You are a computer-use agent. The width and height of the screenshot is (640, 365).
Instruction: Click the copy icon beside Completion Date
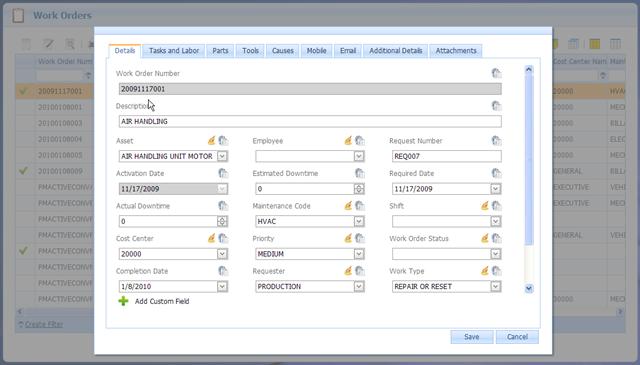tap(223, 271)
